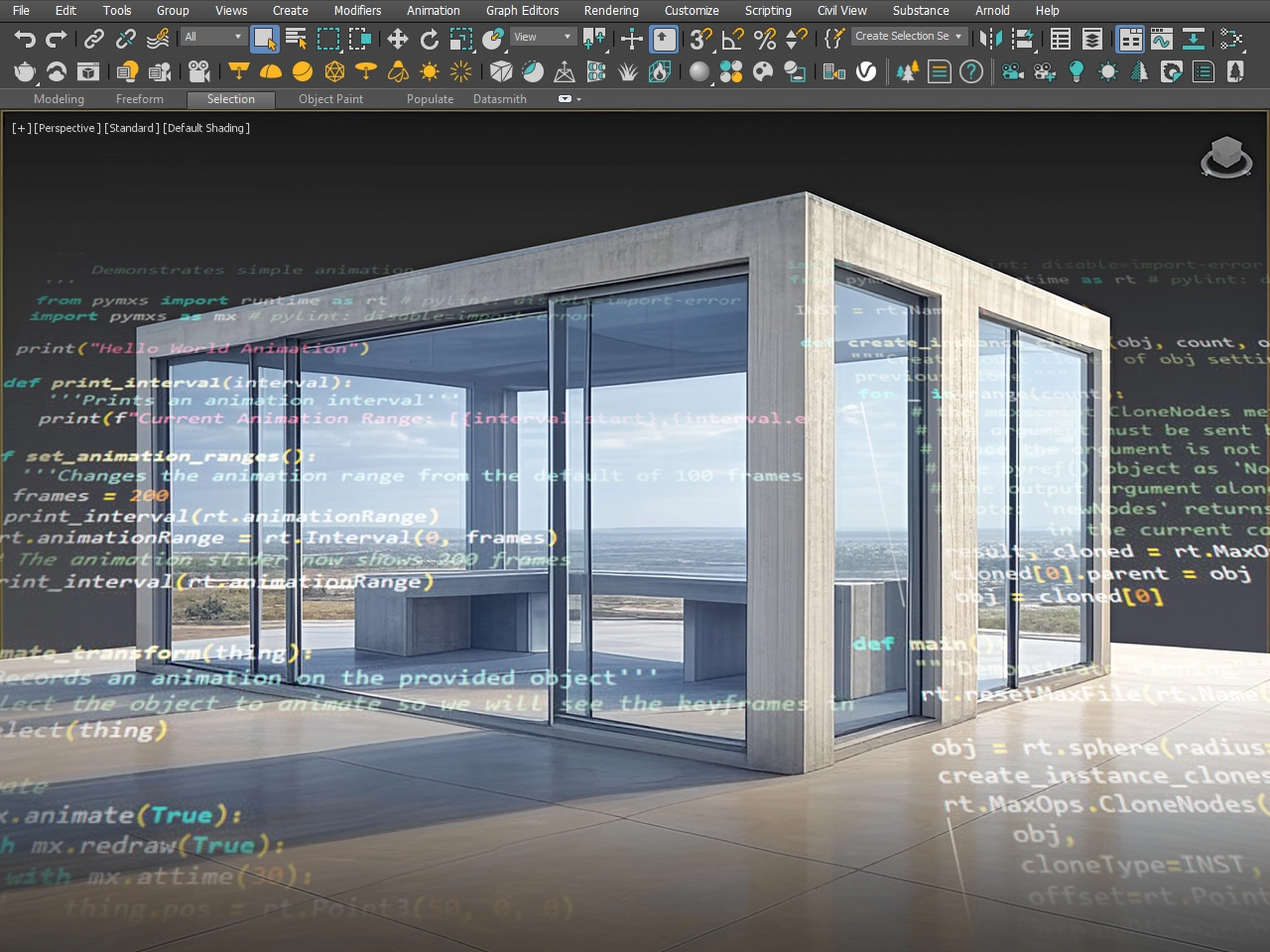
Task: Click the [Perspective] viewport label
Action: pyautogui.click(x=67, y=128)
